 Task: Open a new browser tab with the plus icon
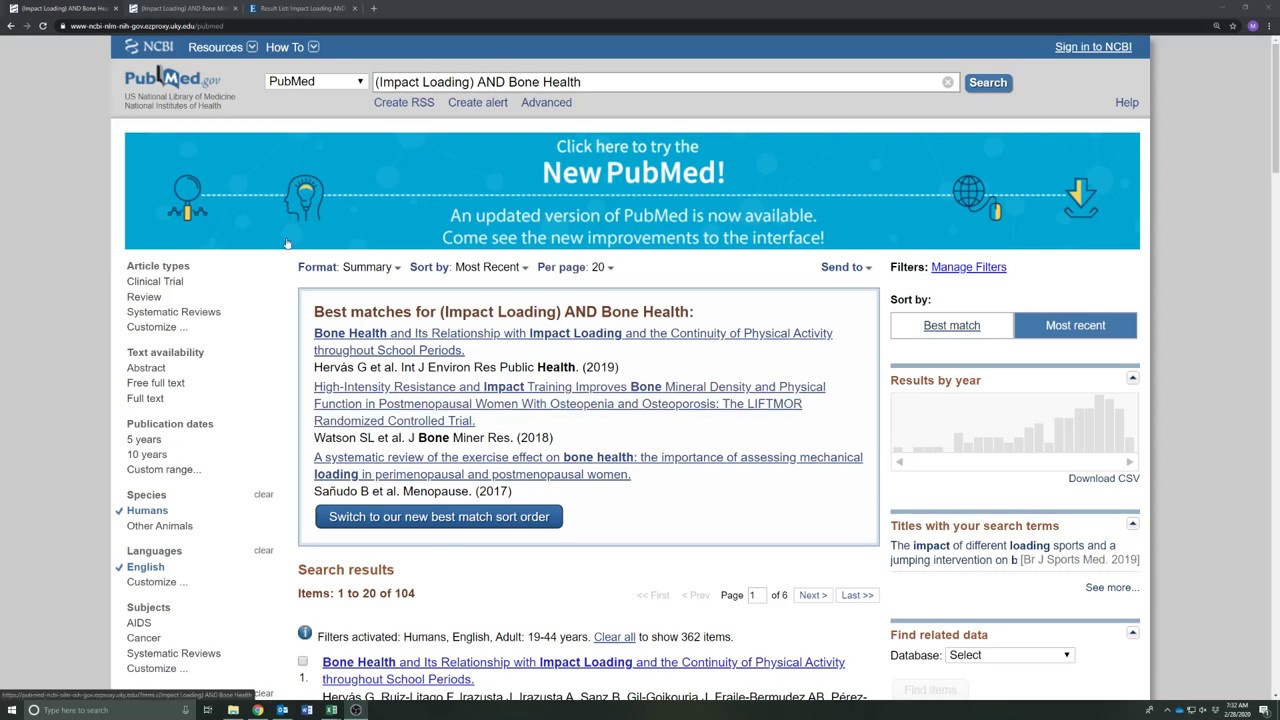[x=374, y=8]
